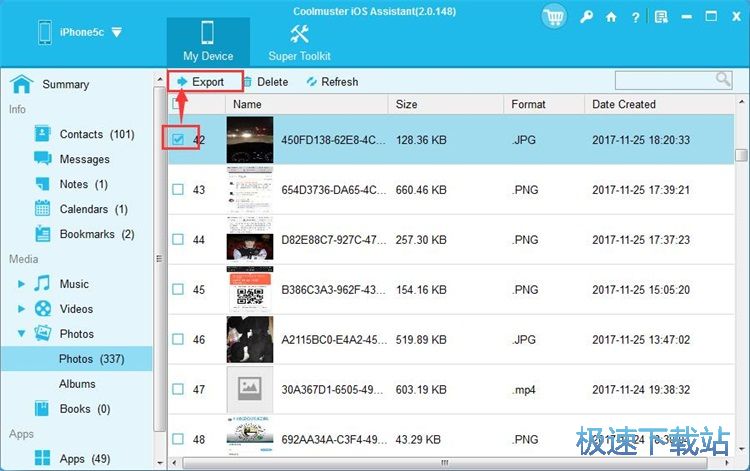Viewport: 750px width, 471px height.
Task: Click the photo list scroll up arrow
Action: click(x=741, y=101)
